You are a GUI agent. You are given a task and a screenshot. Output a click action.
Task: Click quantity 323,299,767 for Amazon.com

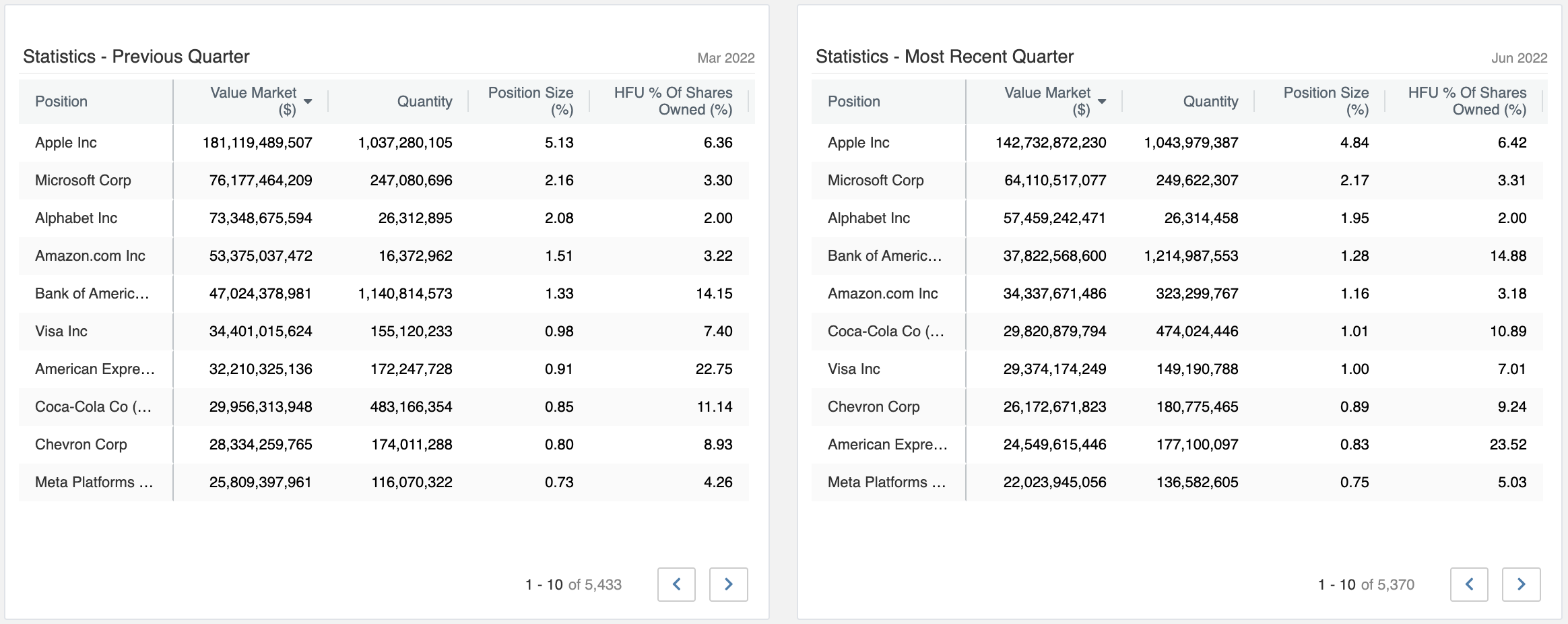[1197, 294]
